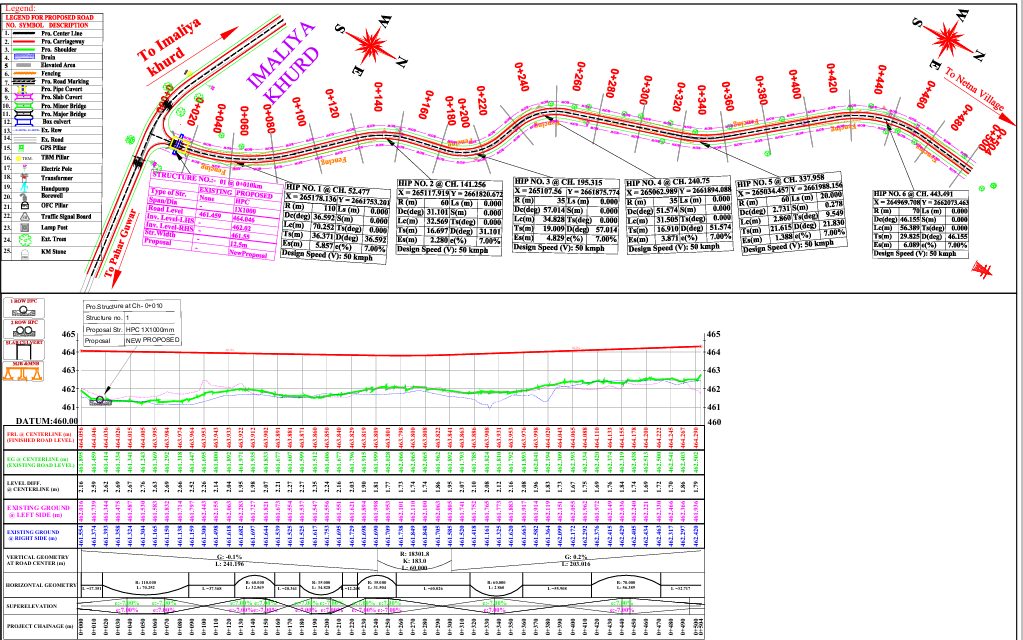The width and height of the screenshot is (1023, 640).
Task: Click the purple 'IMALIYA KHURD' village label
Action: [x=285, y=65]
